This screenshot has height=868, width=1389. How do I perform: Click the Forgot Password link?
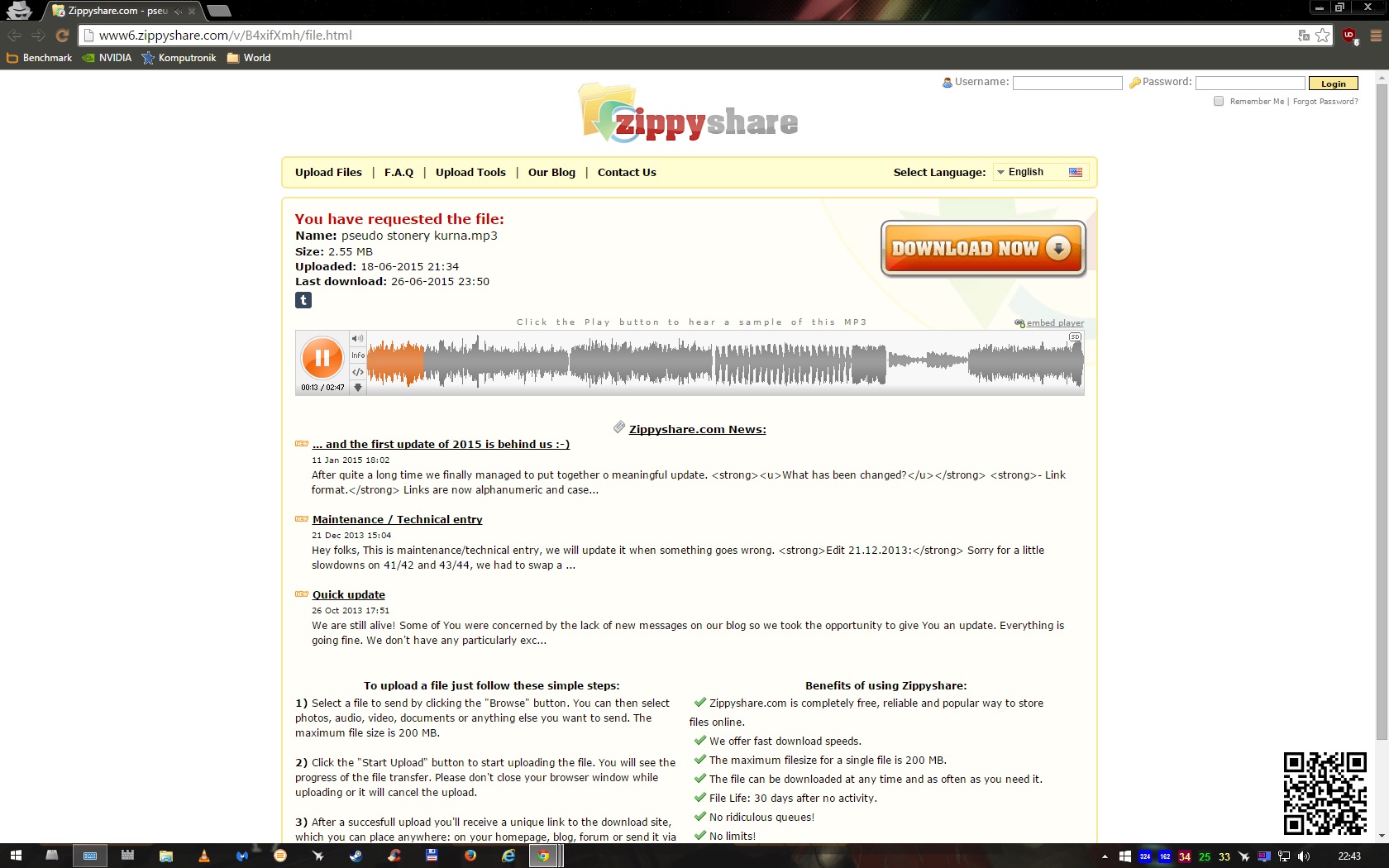1325,102
